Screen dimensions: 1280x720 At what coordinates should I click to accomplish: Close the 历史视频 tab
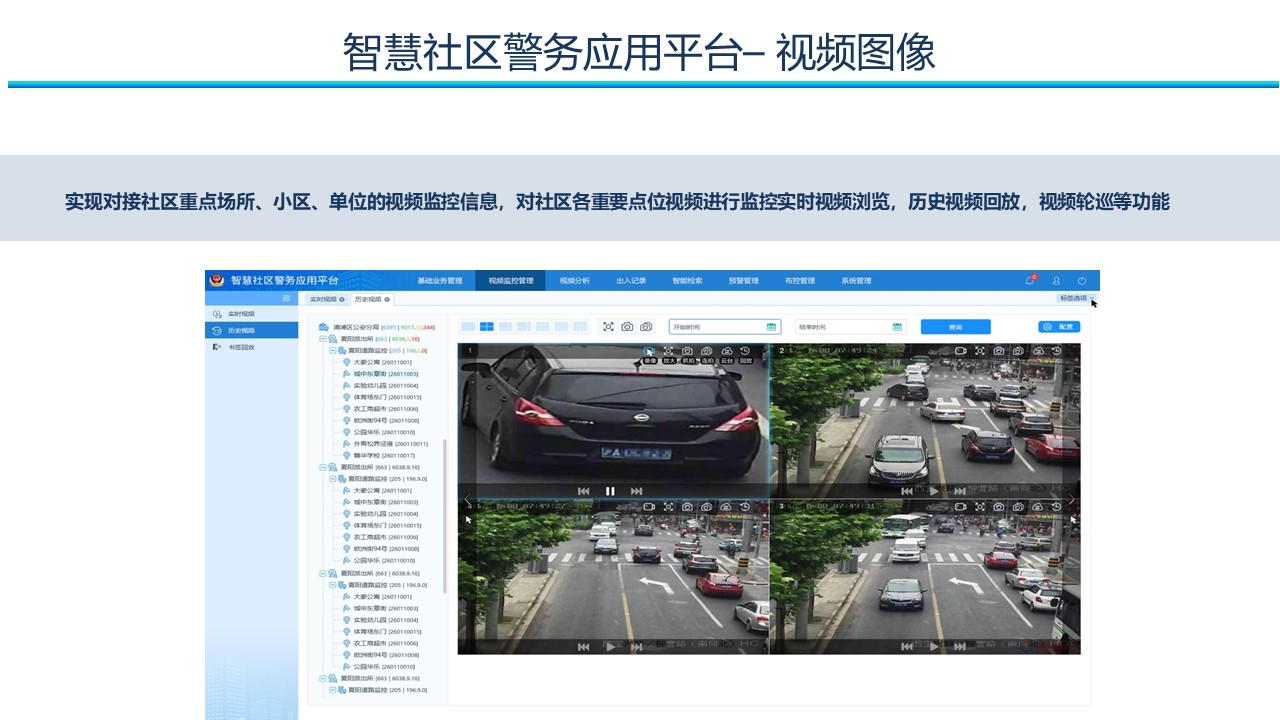coord(387,299)
